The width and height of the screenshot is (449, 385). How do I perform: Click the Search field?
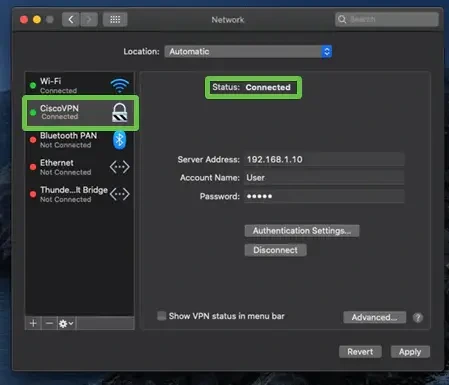(x=387, y=19)
